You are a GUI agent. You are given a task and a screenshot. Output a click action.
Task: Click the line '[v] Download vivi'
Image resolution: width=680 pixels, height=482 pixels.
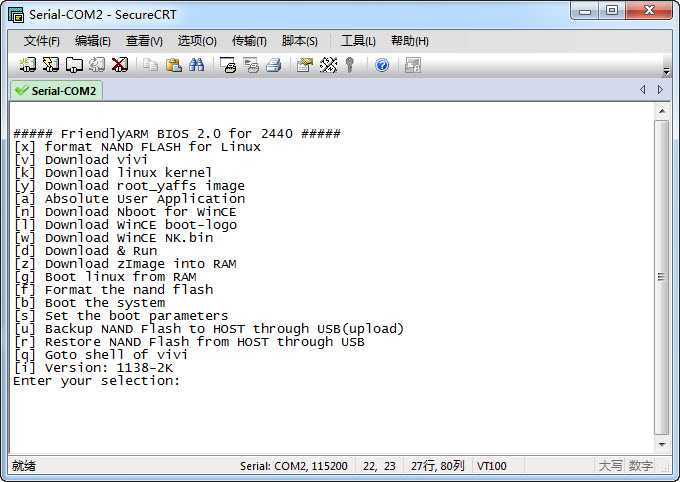[81, 160]
